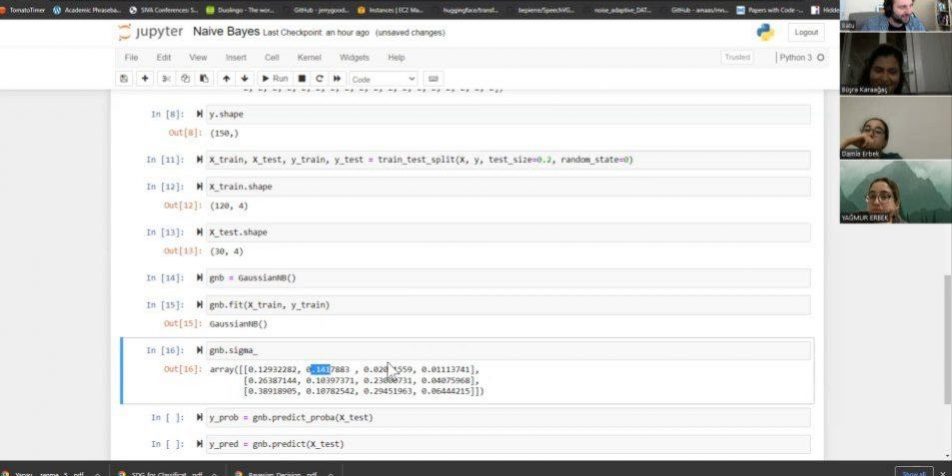
Task: Save notebook with the floppy disk icon
Action: tap(124, 78)
